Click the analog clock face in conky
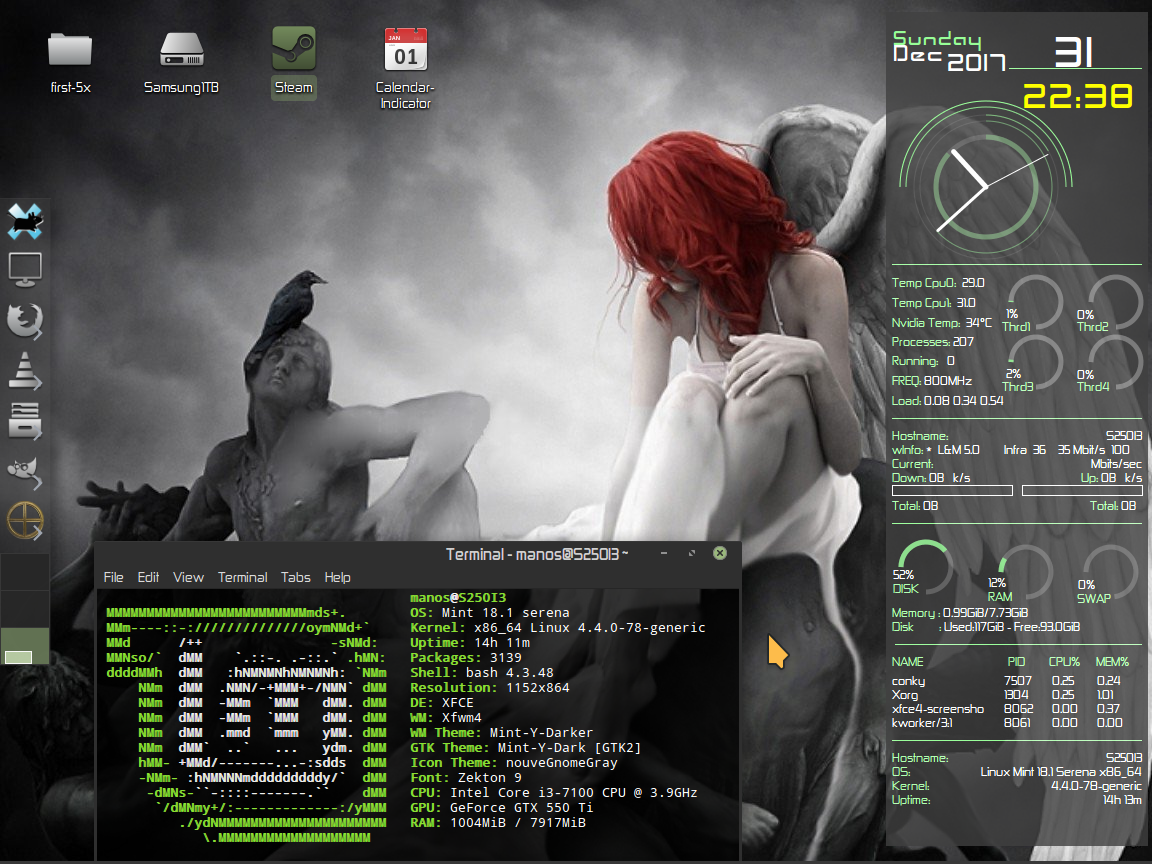1152x864 pixels. click(985, 187)
